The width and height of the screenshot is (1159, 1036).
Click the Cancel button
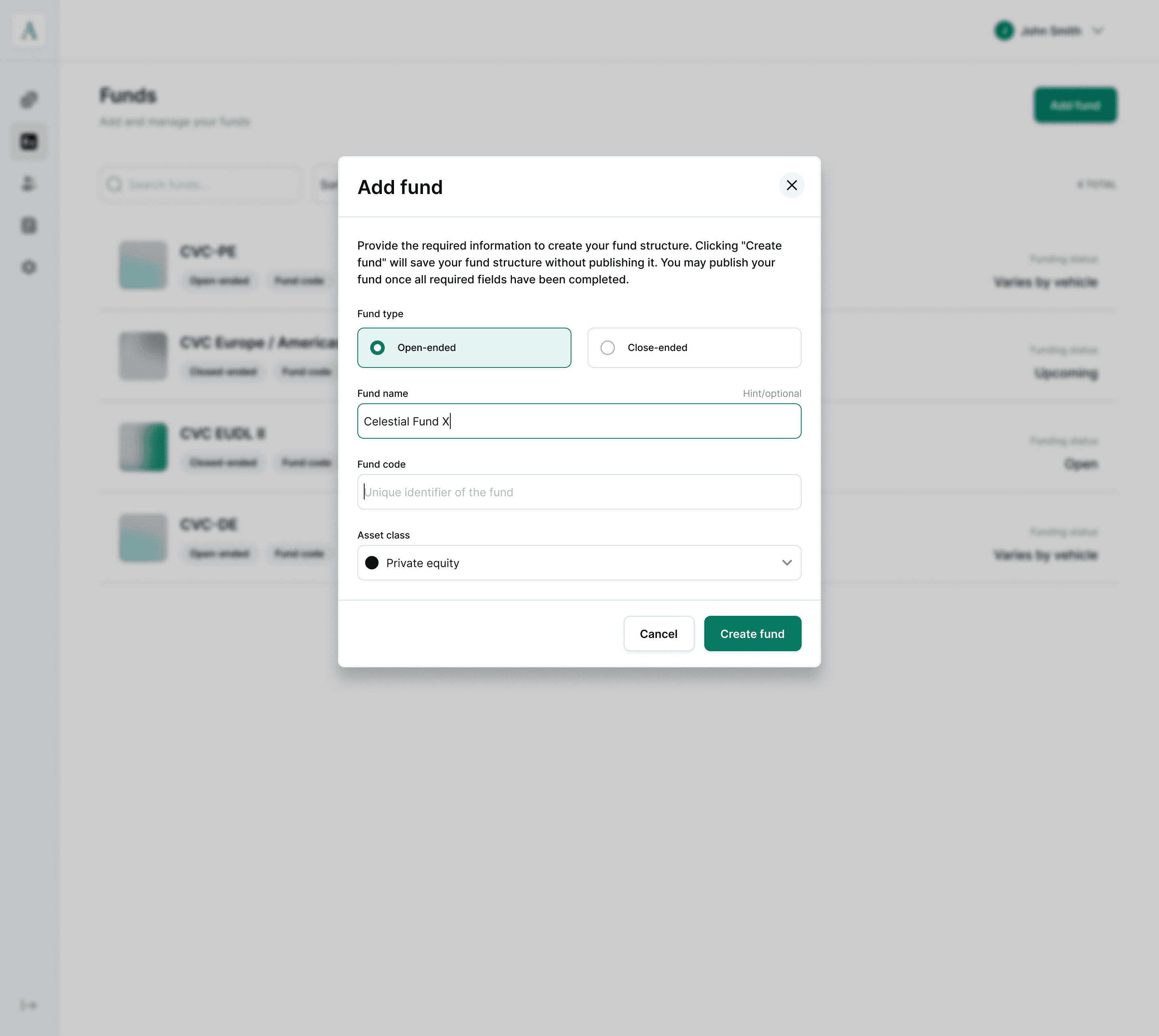pyautogui.click(x=659, y=634)
